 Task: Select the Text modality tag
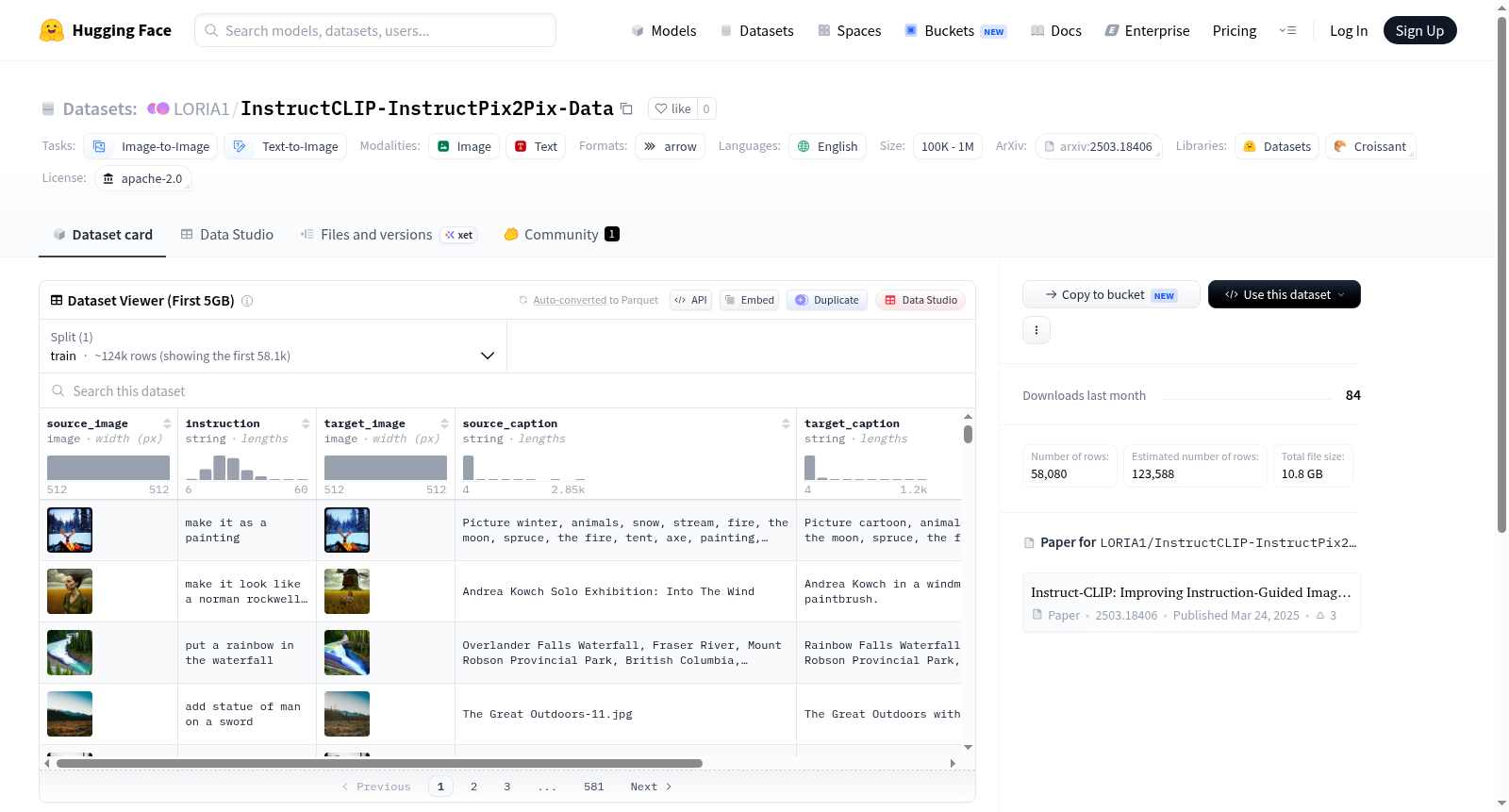536,146
